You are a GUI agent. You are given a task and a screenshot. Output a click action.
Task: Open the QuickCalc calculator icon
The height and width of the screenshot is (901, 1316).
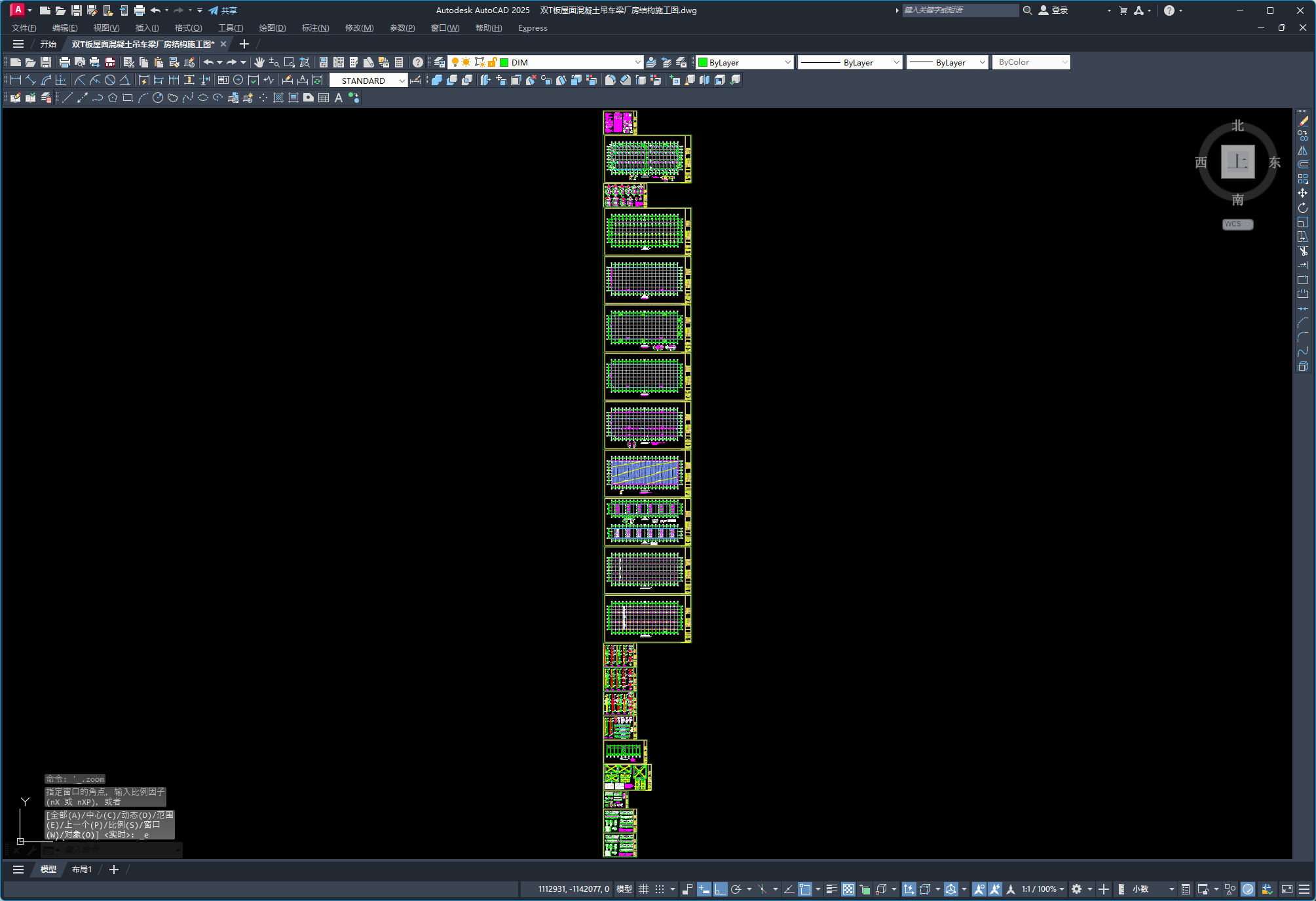point(399,62)
